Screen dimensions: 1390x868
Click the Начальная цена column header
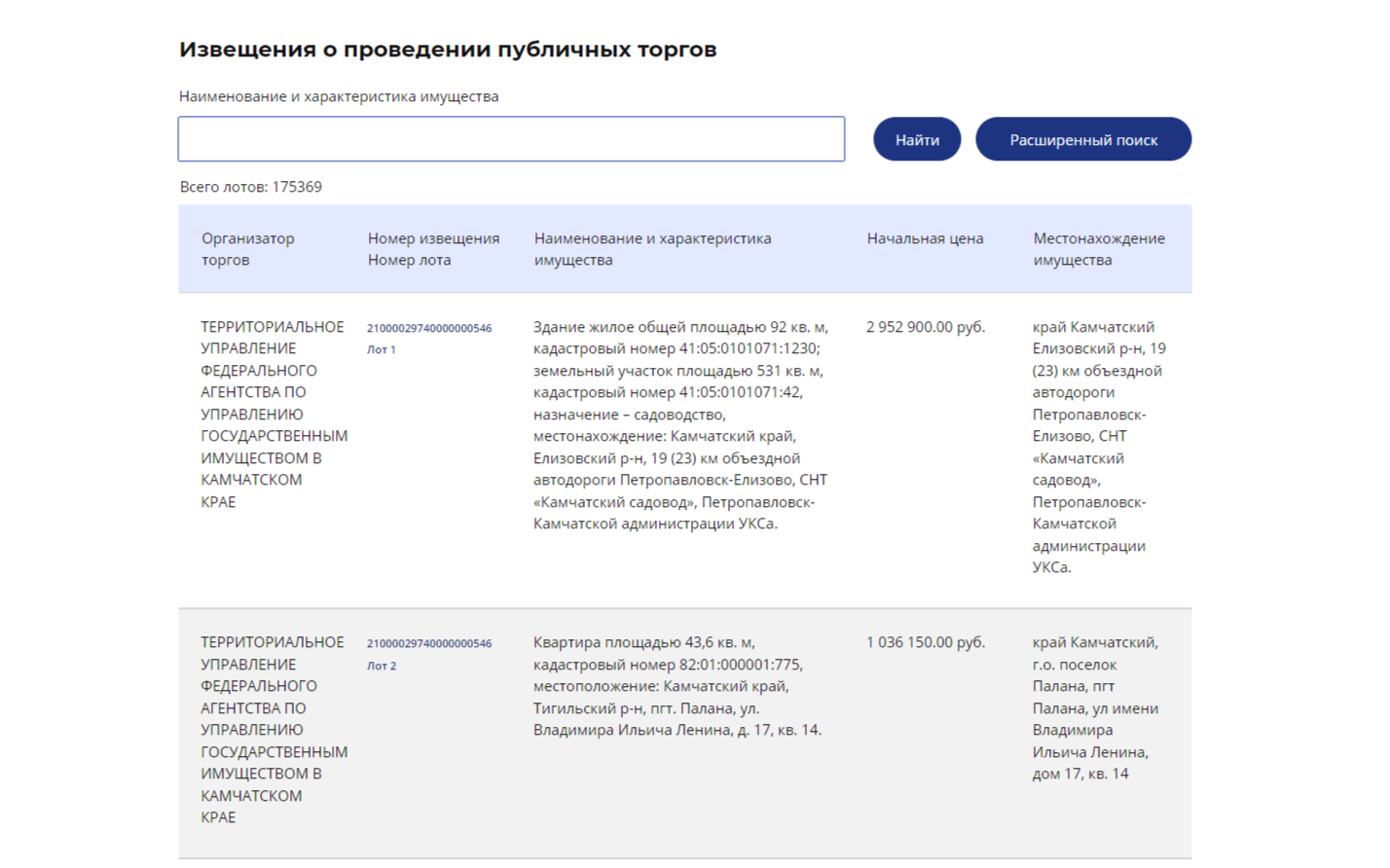click(x=925, y=238)
